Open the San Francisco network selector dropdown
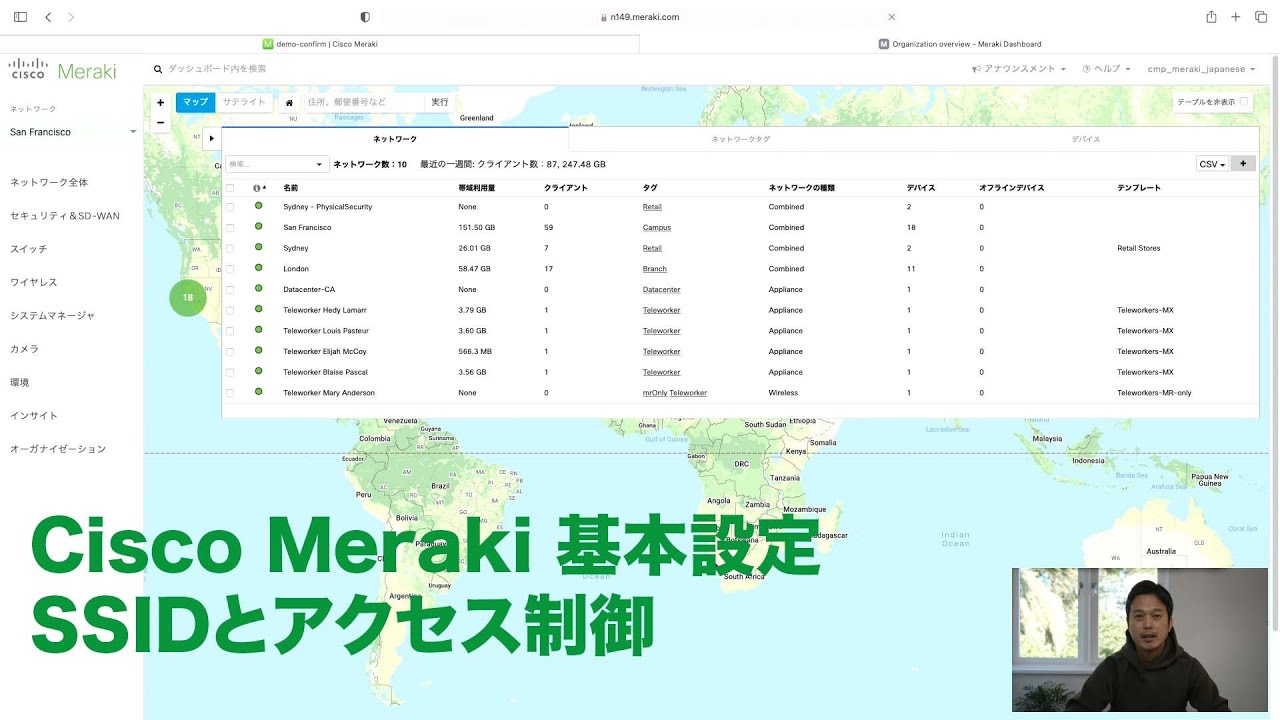This screenshot has width=1280, height=720. [73, 132]
